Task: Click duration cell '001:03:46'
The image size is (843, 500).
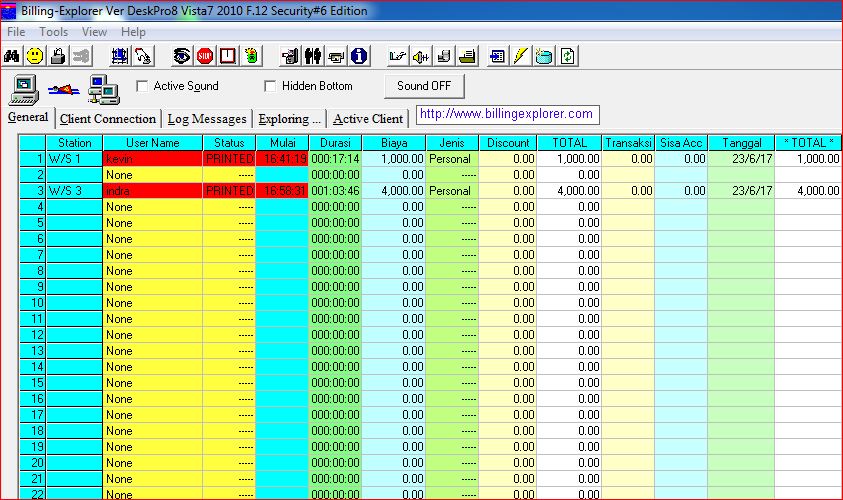Action: pyautogui.click(x=335, y=191)
